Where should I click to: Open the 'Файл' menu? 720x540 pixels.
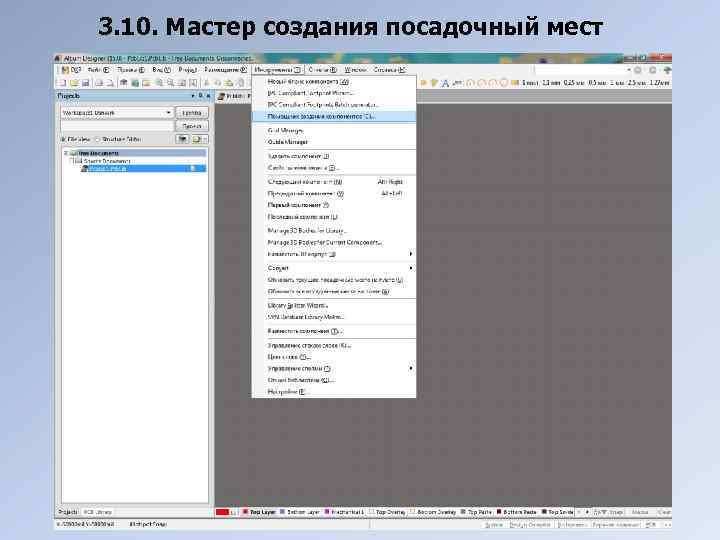(98, 70)
